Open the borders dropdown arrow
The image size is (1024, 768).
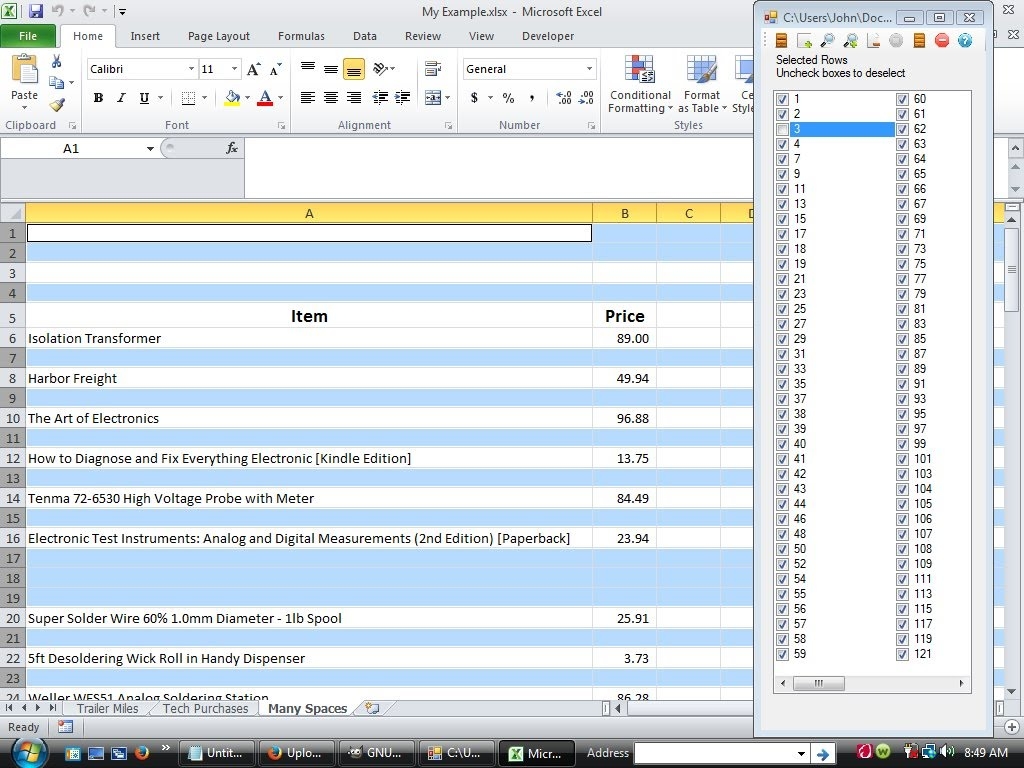[x=204, y=98]
